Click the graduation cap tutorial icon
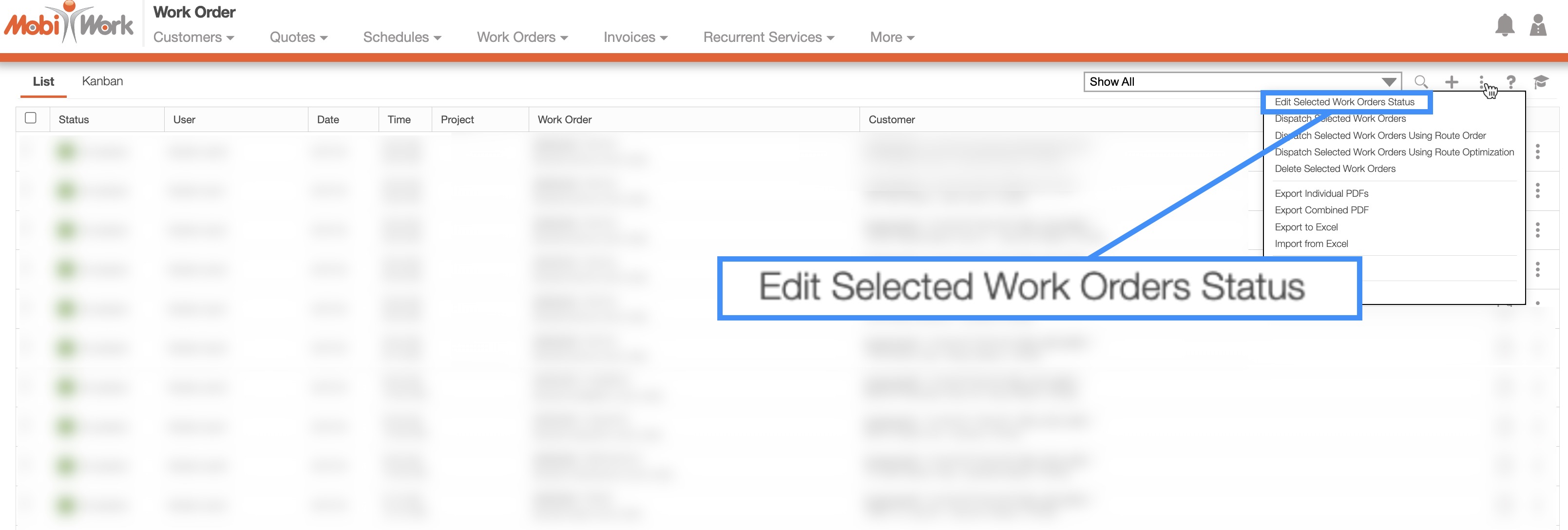 pos(1541,81)
